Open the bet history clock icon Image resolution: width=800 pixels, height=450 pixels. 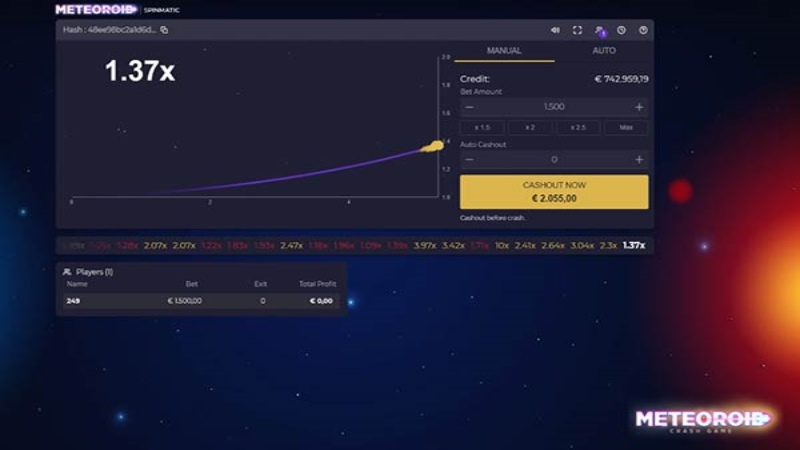click(x=621, y=30)
